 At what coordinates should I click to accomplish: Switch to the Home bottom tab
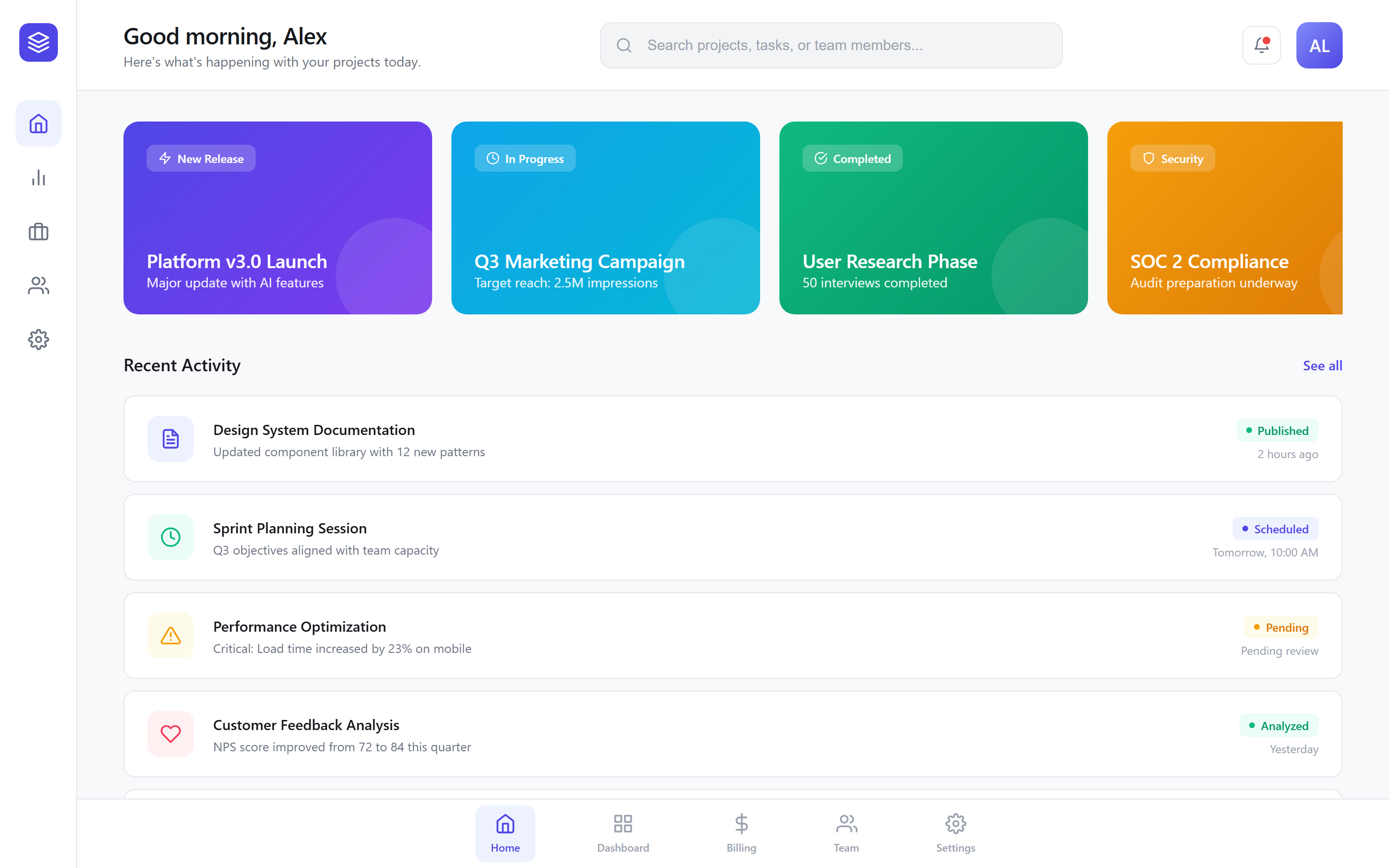505,833
